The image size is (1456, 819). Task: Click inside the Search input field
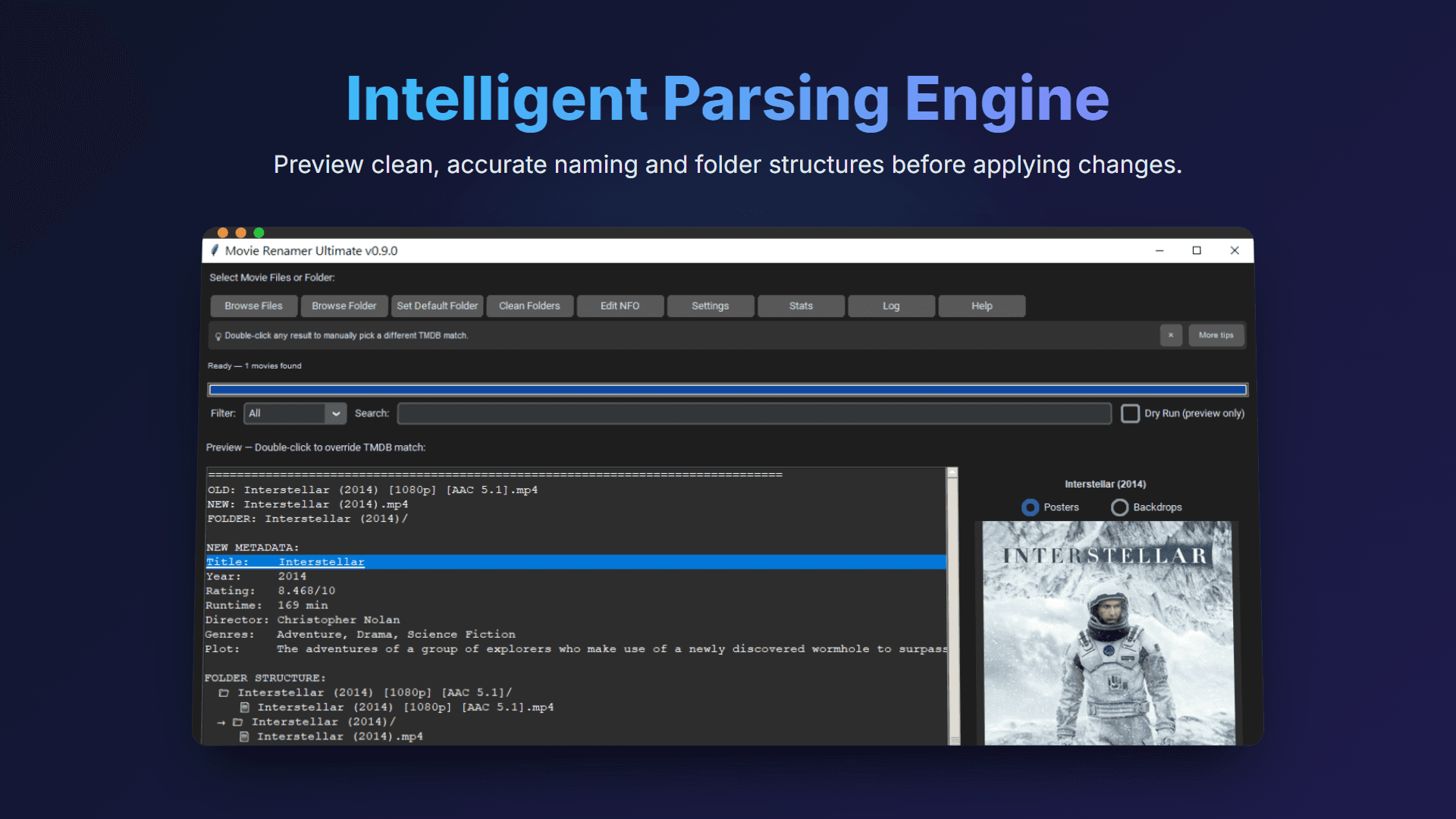coord(755,413)
